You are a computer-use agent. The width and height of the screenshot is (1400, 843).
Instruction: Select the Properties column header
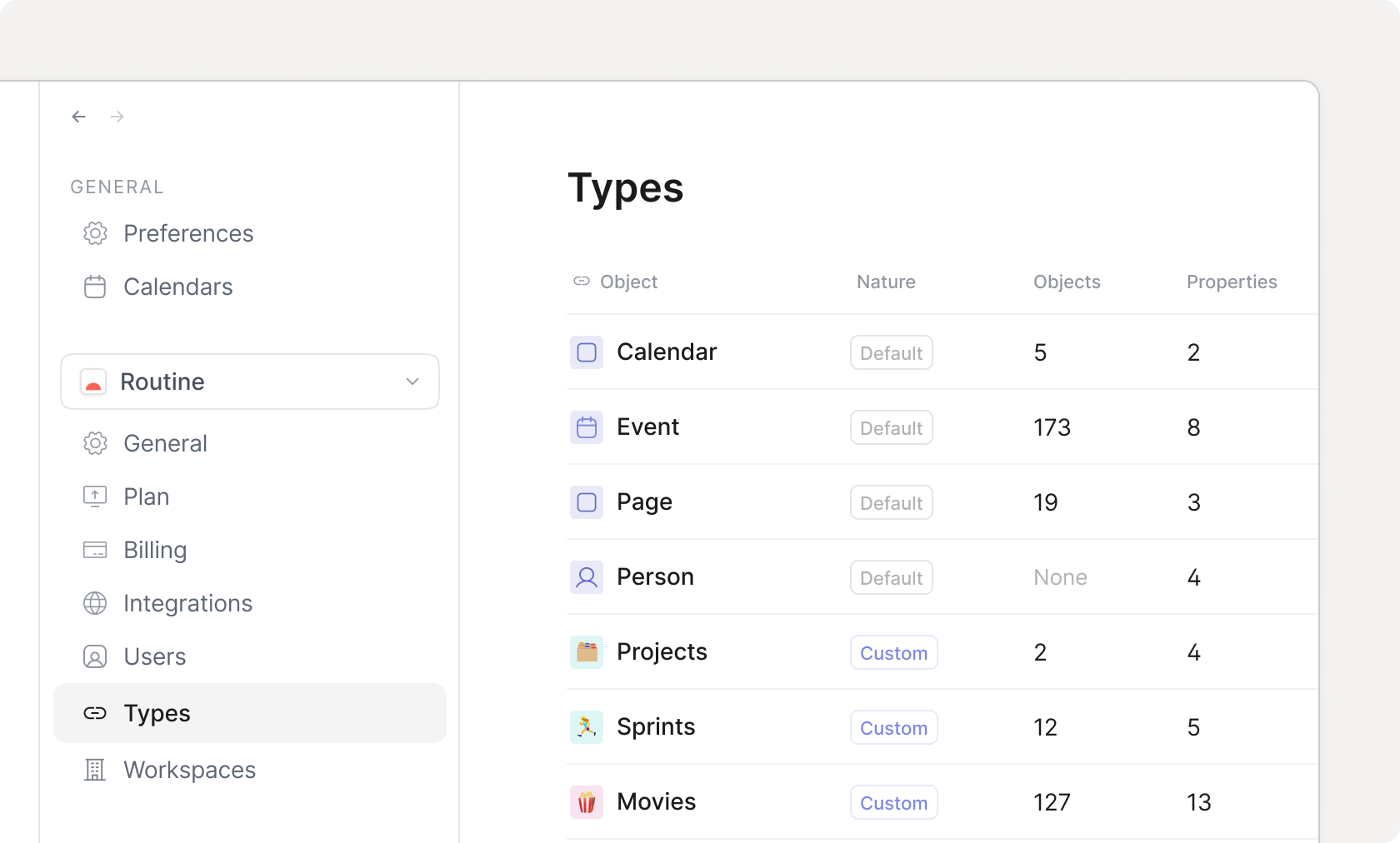tap(1232, 282)
